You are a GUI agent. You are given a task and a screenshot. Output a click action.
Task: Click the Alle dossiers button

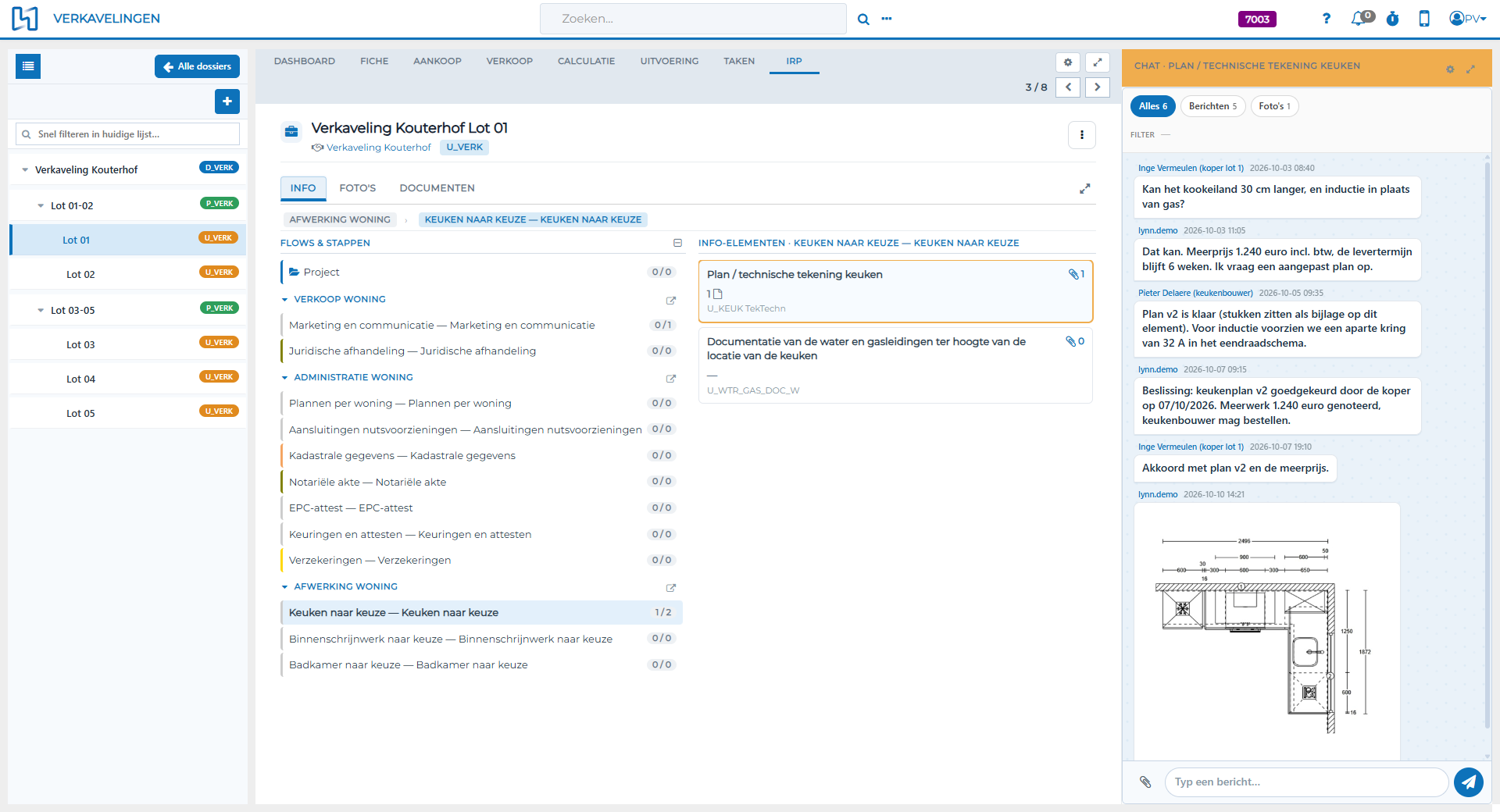coord(197,66)
